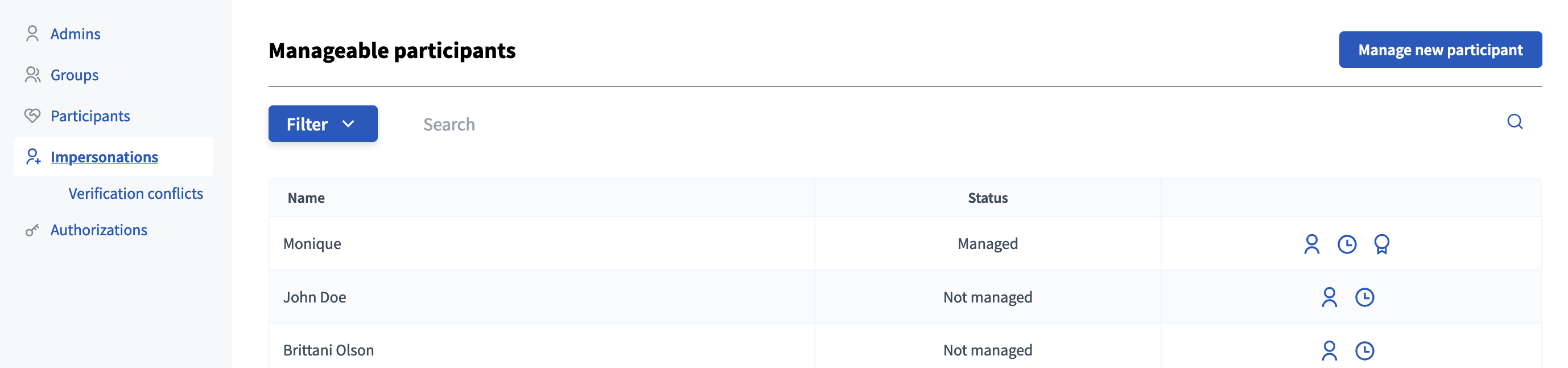Expand the Filter dropdown

pos(323,124)
